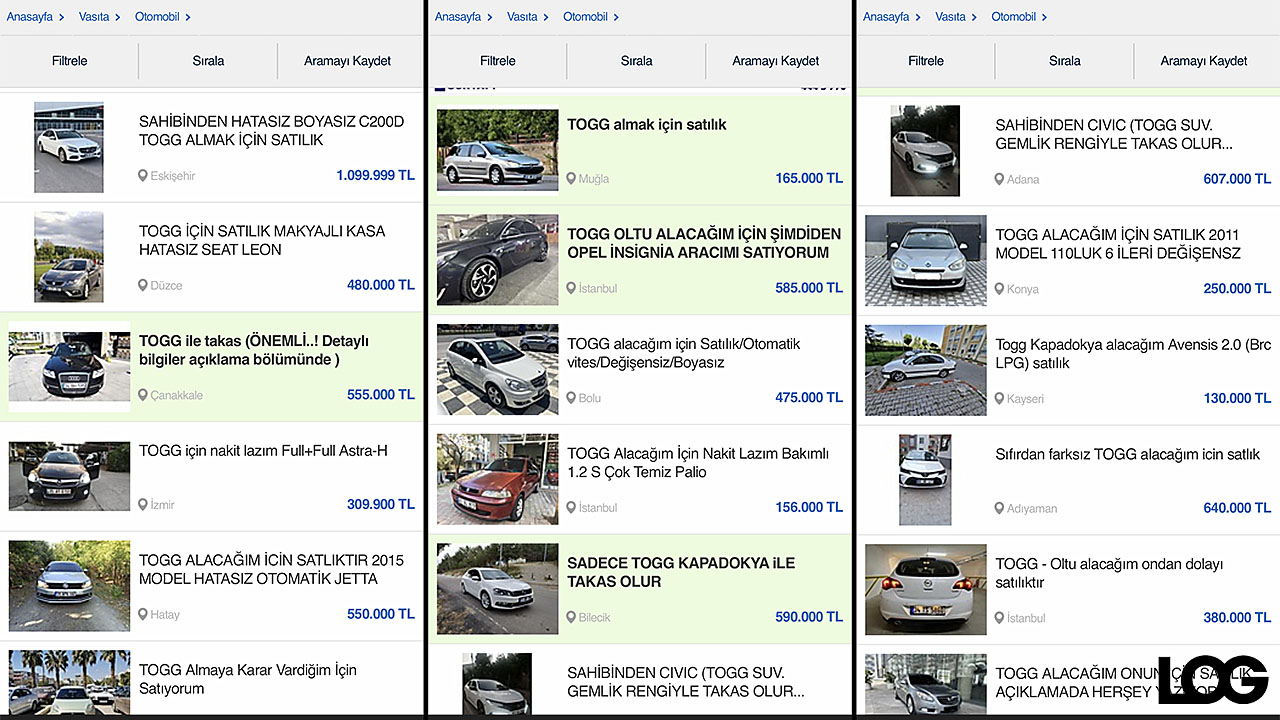Click location pin icon beside Adana
The width and height of the screenshot is (1280, 720).
coord(999,179)
